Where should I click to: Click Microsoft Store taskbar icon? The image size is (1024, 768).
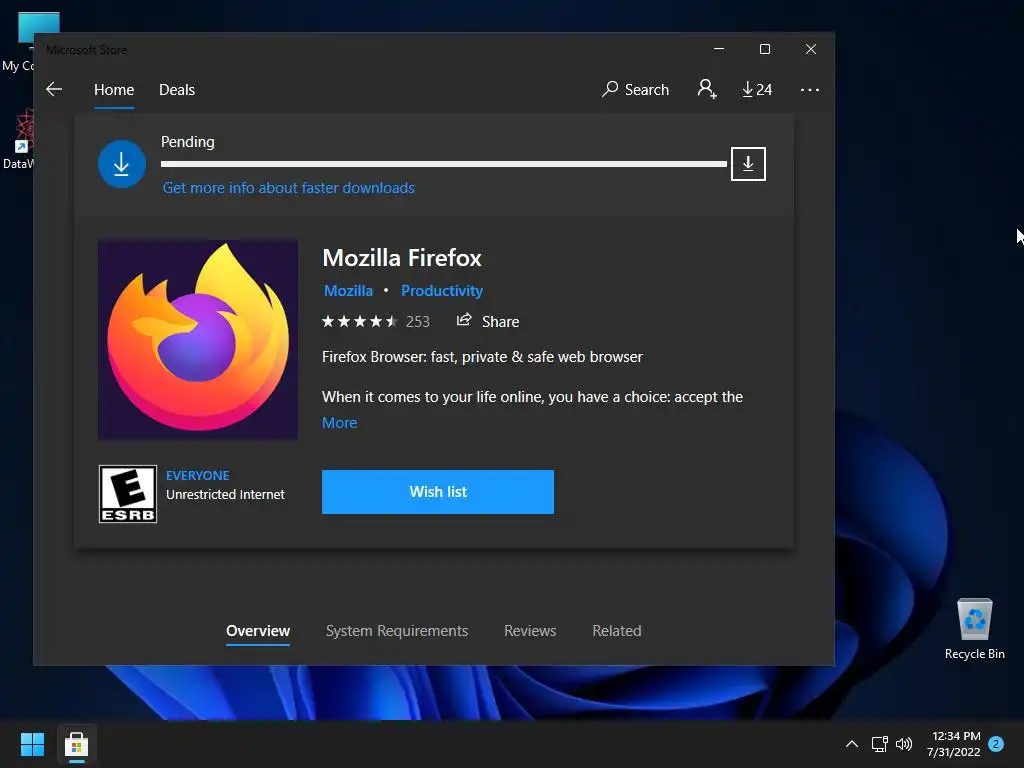(x=76, y=744)
